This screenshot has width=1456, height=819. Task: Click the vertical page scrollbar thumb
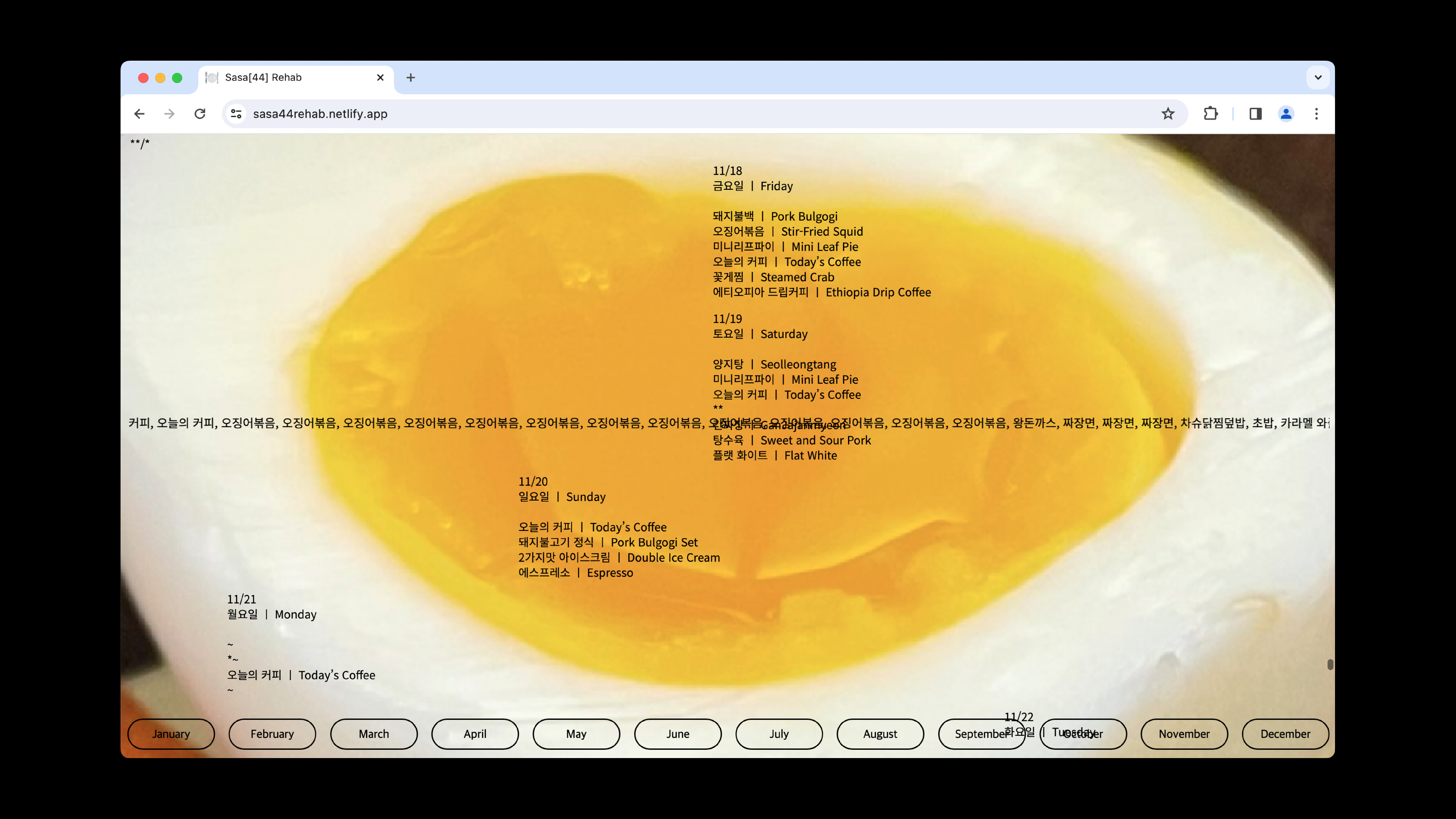click(x=1330, y=664)
